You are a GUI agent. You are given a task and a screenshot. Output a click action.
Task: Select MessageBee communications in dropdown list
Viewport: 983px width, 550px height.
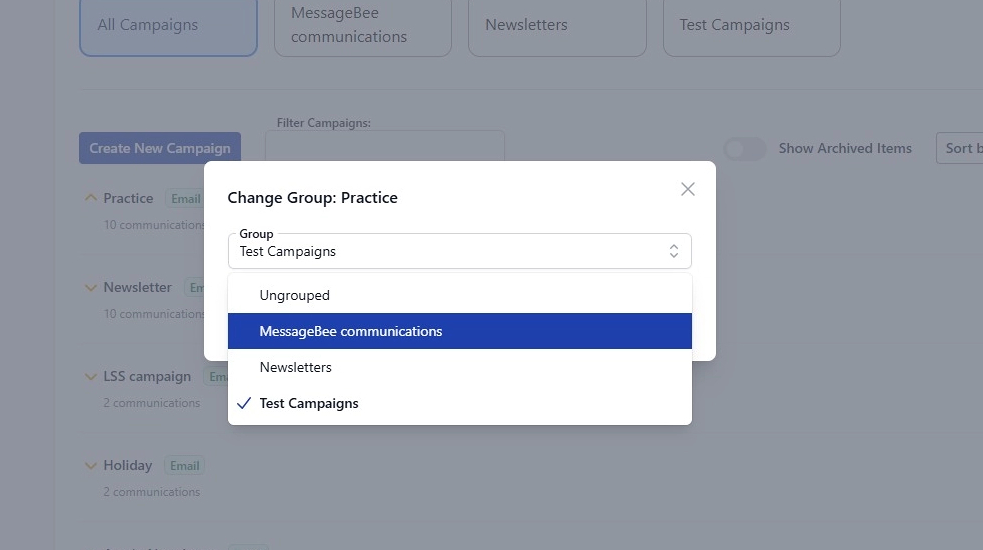coord(350,331)
